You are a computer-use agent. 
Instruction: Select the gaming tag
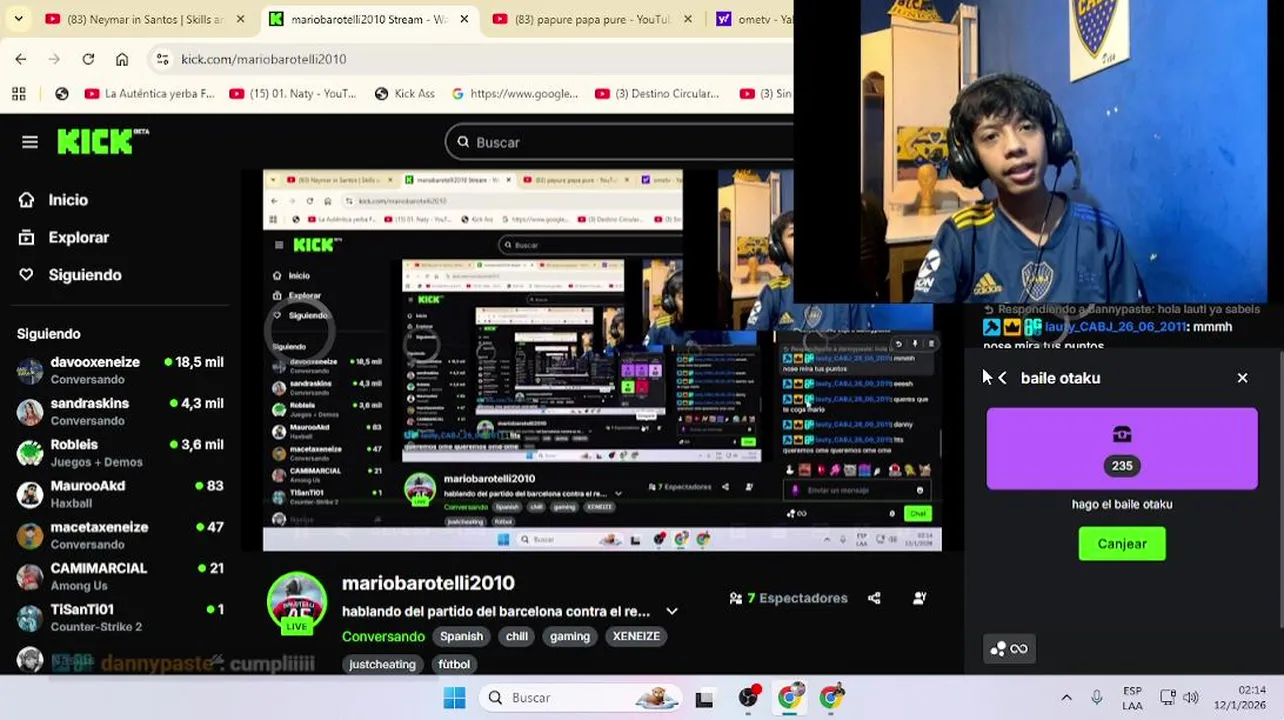tap(570, 636)
